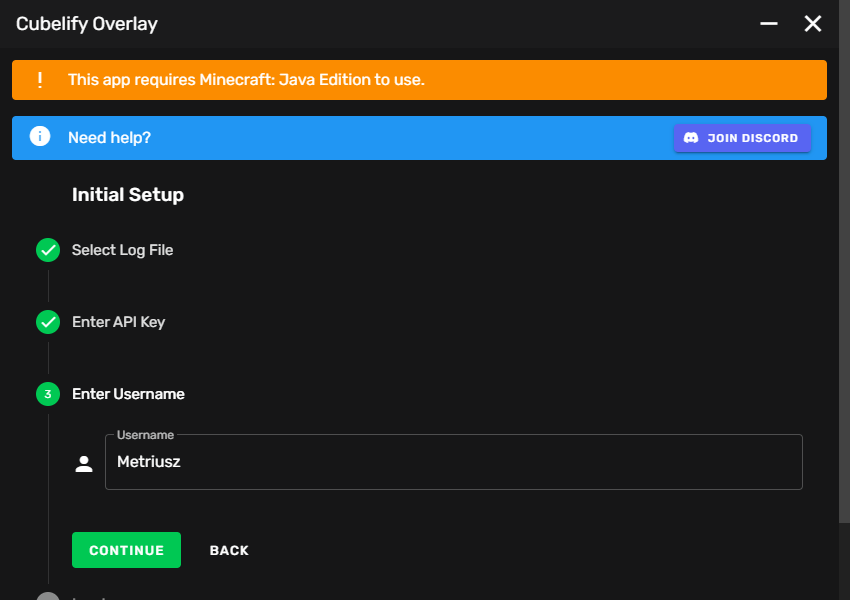Click the partially visible step 4 circle
The width and height of the screenshot is (850, 600).
point(48,597)
